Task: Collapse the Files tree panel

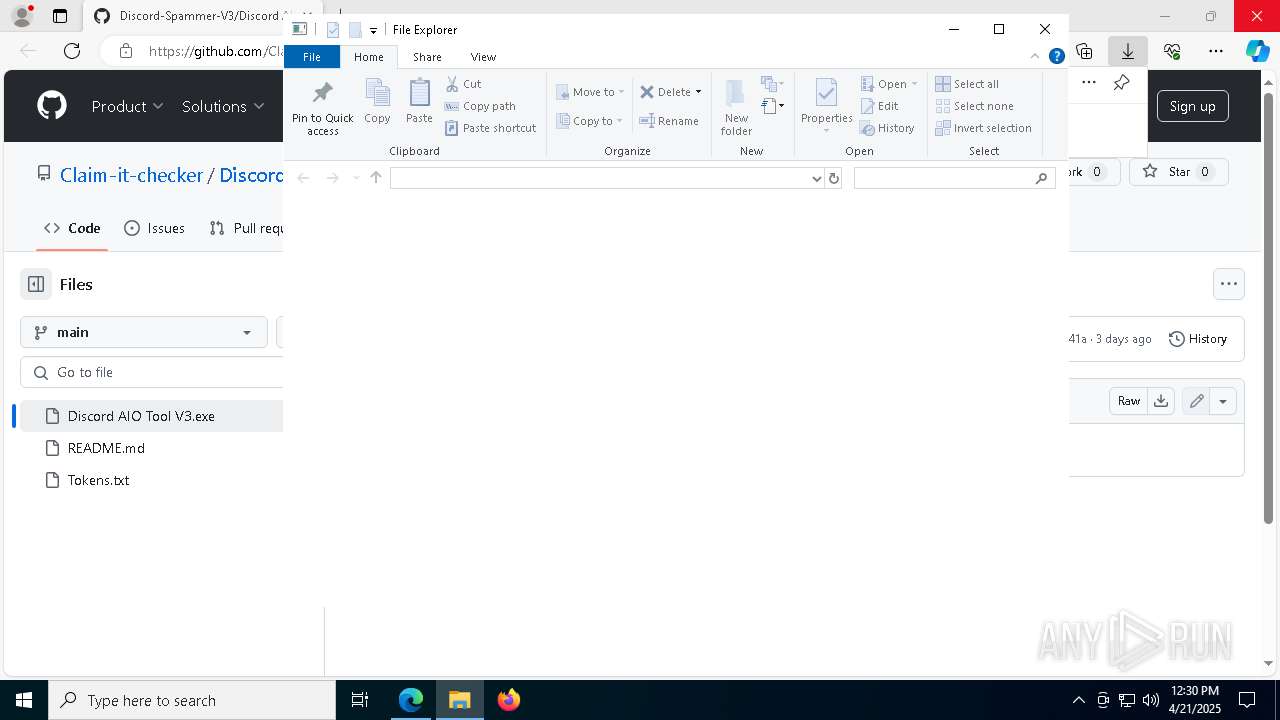Action: pyautogui.click(x=36, y=284)
